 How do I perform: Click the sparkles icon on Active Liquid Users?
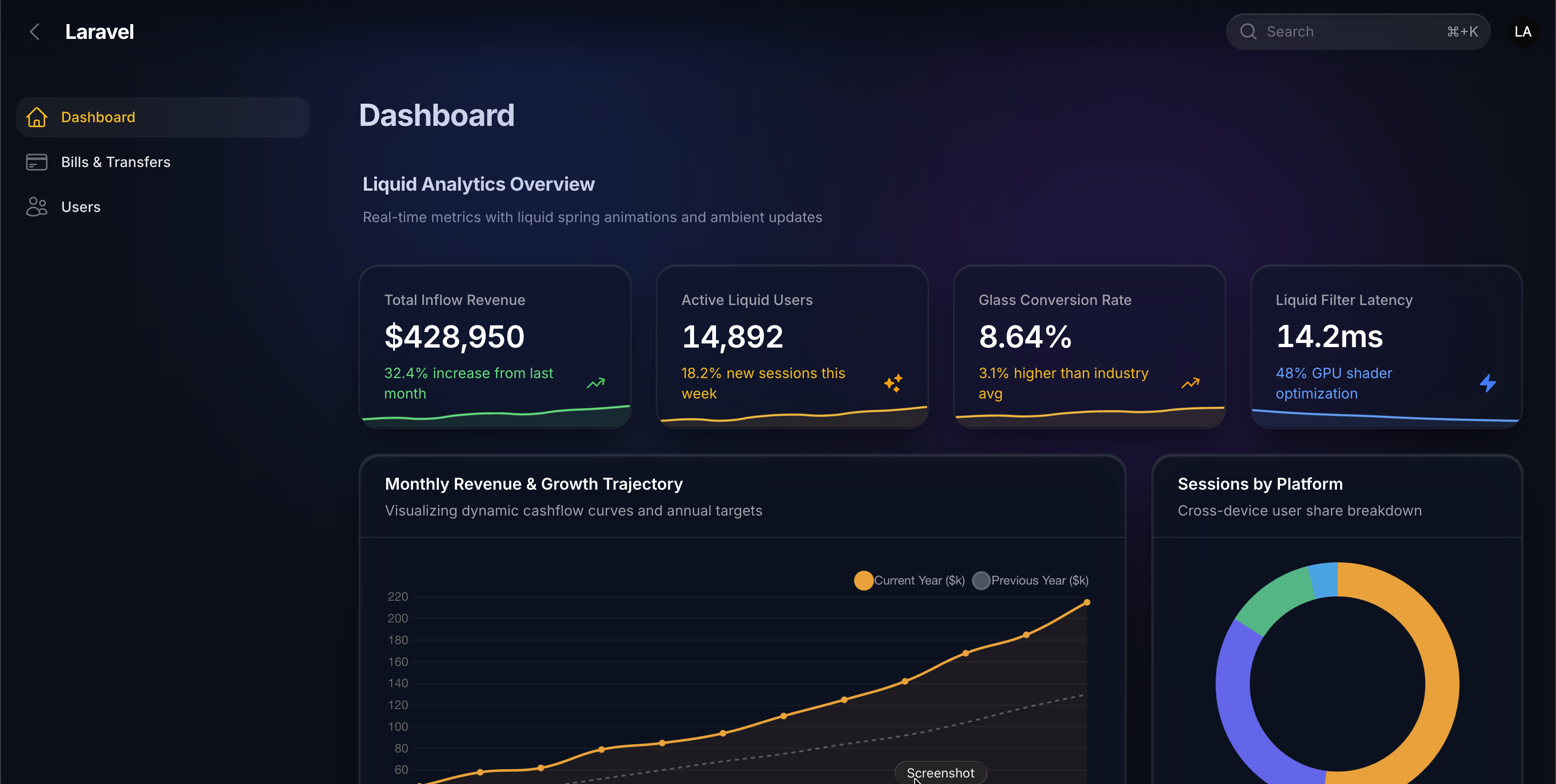click(x=893, y=383)
